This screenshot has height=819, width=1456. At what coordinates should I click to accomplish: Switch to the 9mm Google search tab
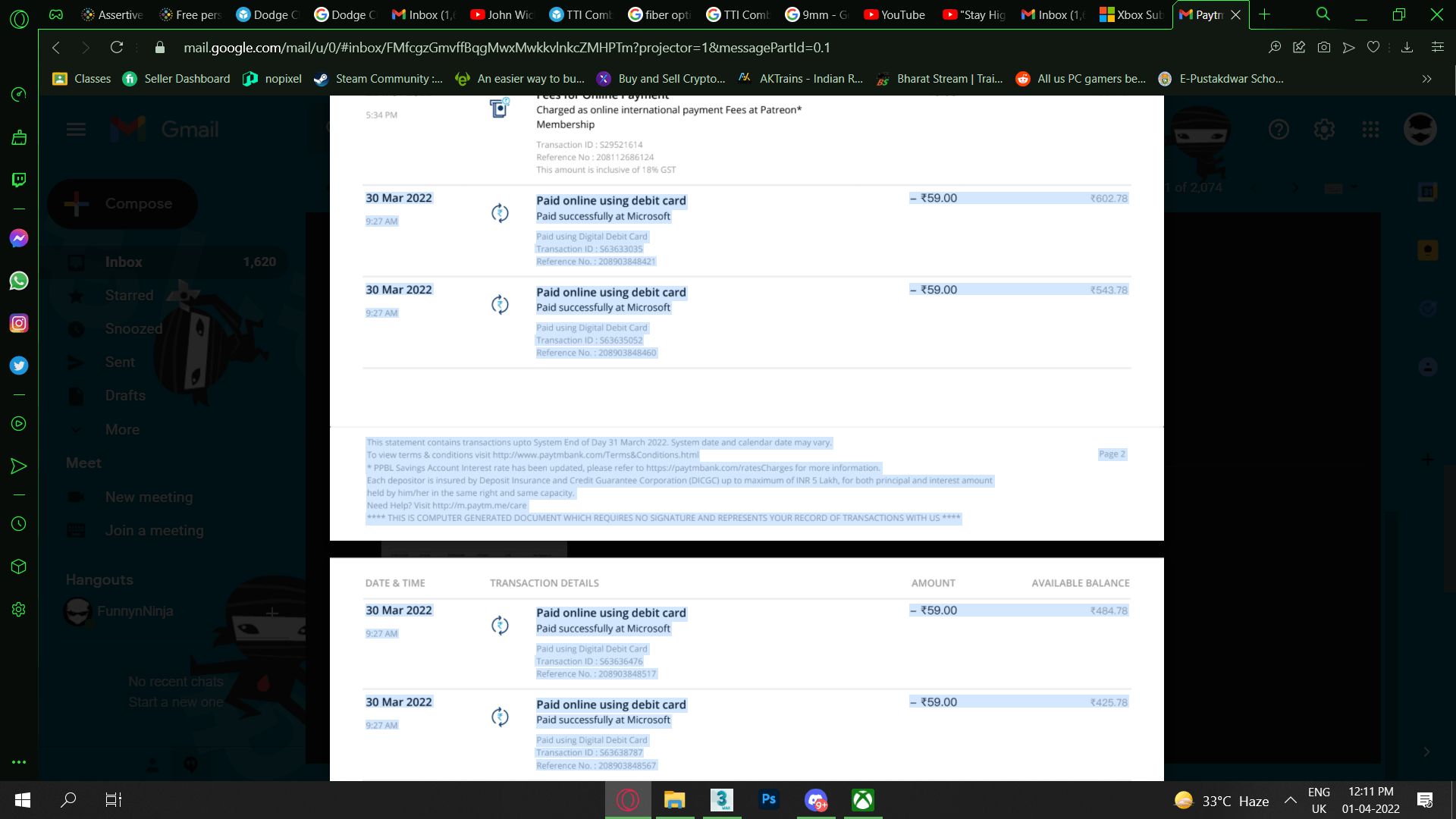(x=816, y=14)
